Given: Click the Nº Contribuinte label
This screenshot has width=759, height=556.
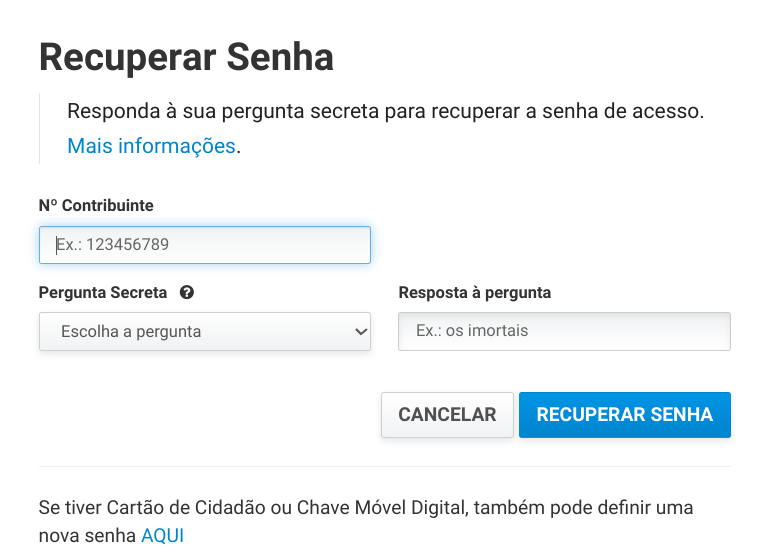Looking at the screenshot, I should coord(96,205).
